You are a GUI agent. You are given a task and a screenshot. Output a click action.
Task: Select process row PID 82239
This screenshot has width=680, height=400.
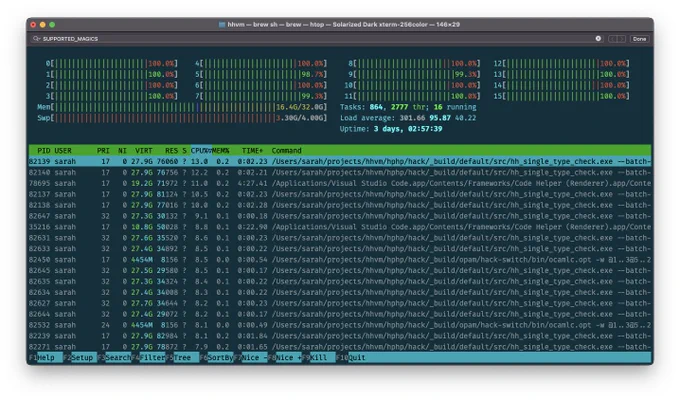pos(340,336)
